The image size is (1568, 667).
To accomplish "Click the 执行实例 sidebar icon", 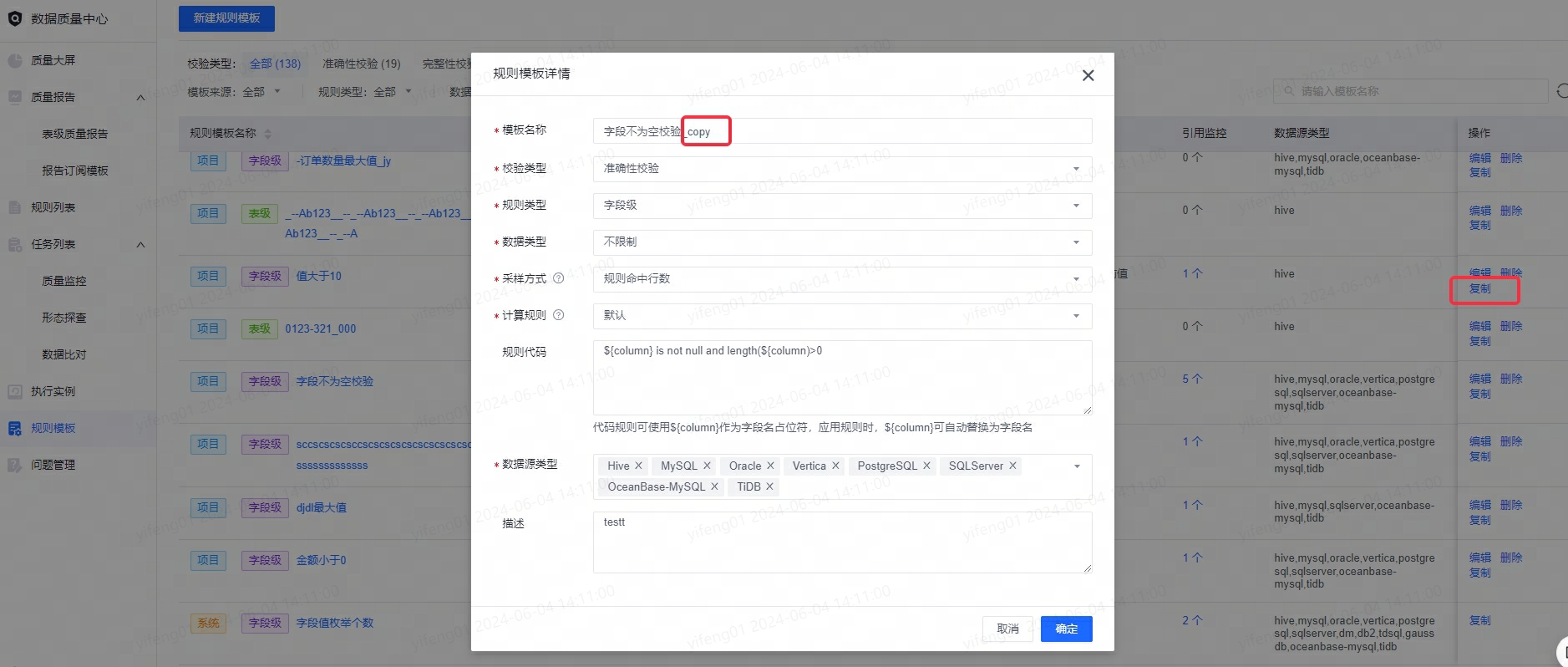I will coord(15,391).
